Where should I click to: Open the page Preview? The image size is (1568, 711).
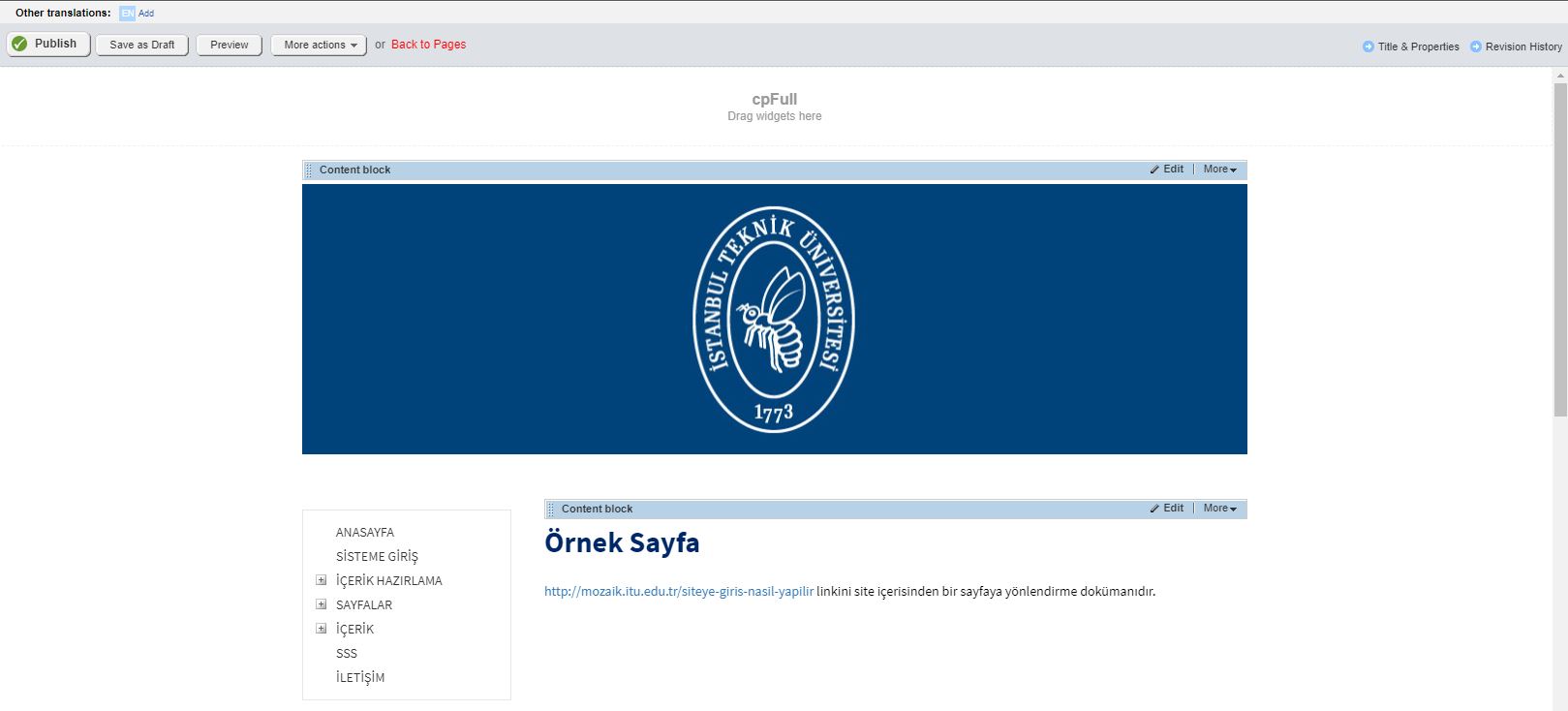pyautogui.click(x=230, y=46)
